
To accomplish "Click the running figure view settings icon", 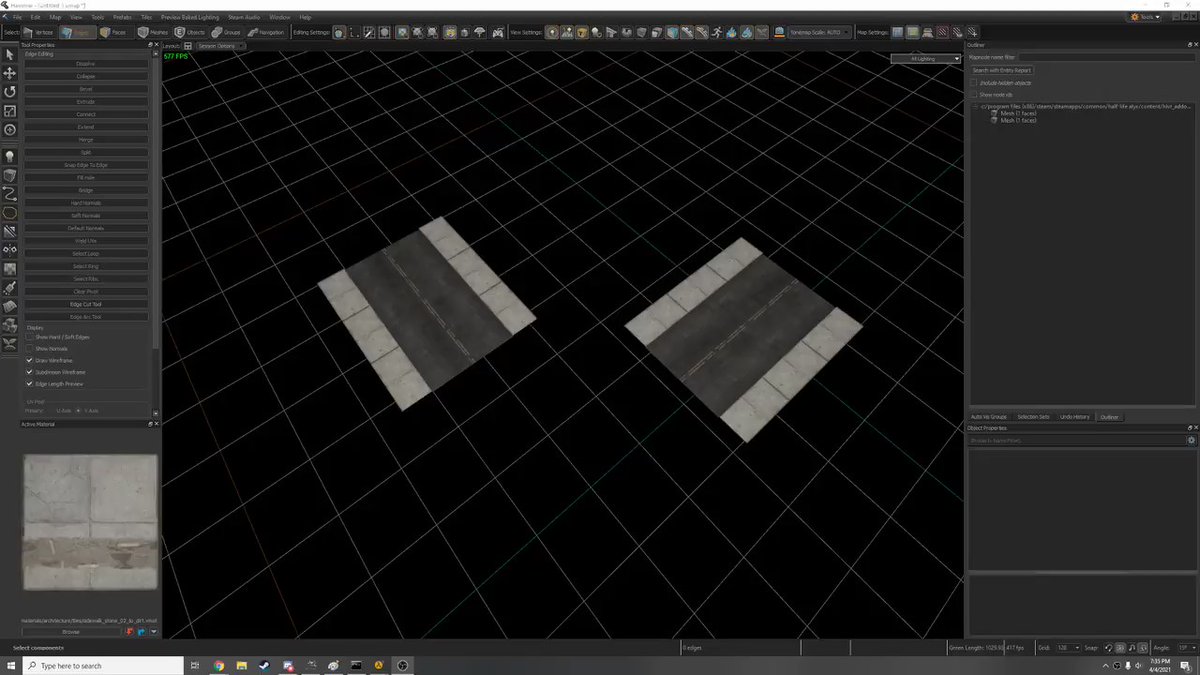I will coord(716,32).
